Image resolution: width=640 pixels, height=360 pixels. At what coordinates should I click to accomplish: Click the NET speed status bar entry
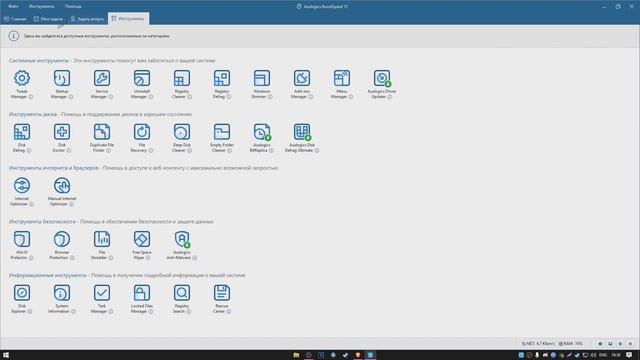(538, 344)
